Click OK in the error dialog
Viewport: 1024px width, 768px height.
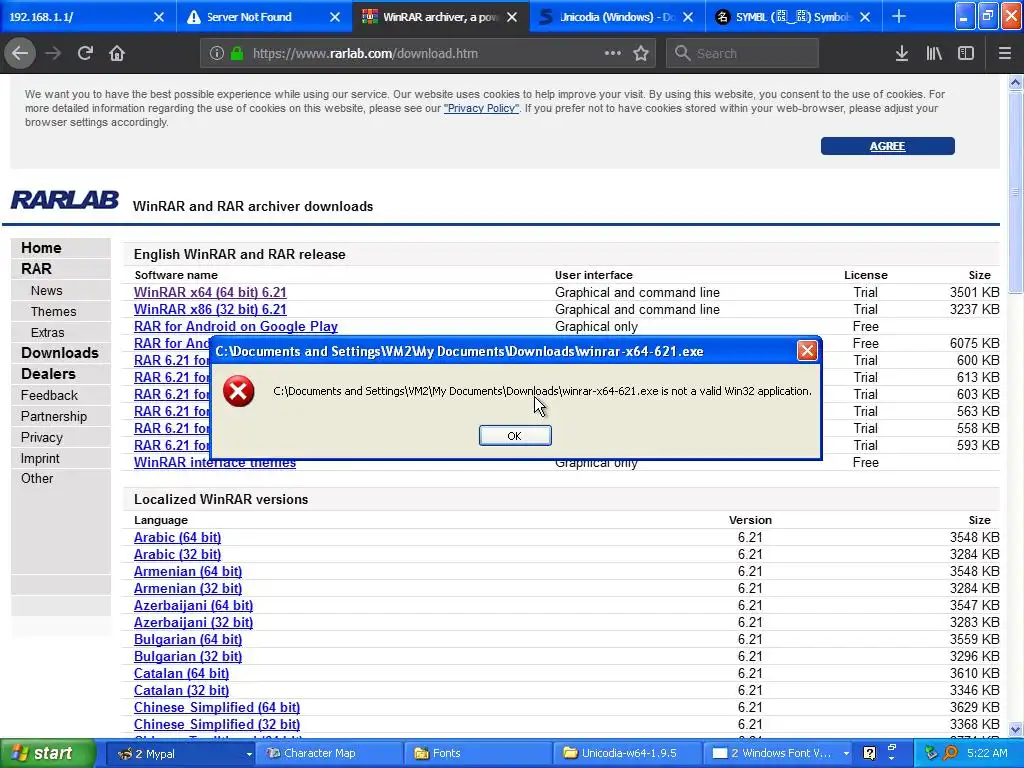click(515, 436)
